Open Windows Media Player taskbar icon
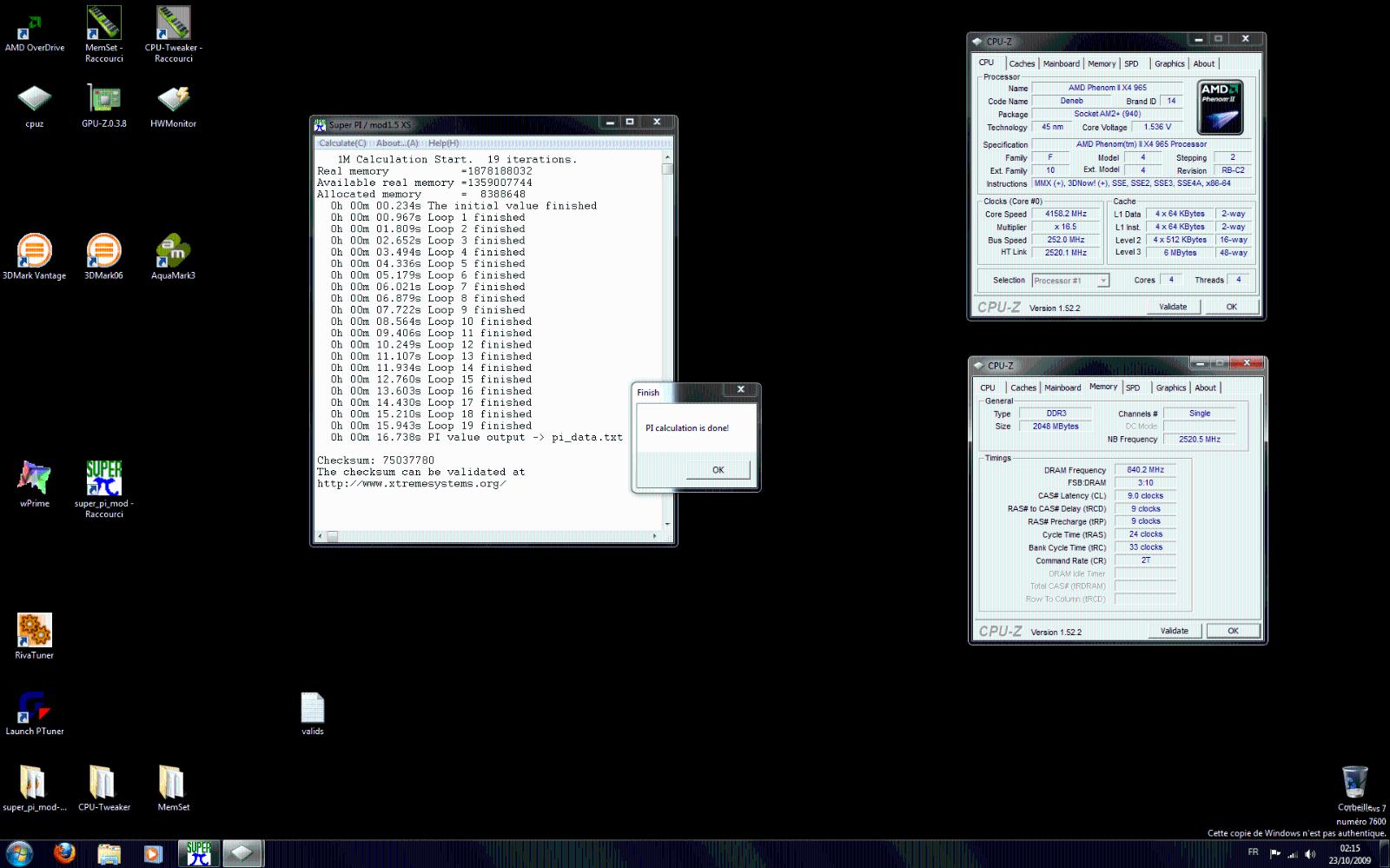 (152, 853)
